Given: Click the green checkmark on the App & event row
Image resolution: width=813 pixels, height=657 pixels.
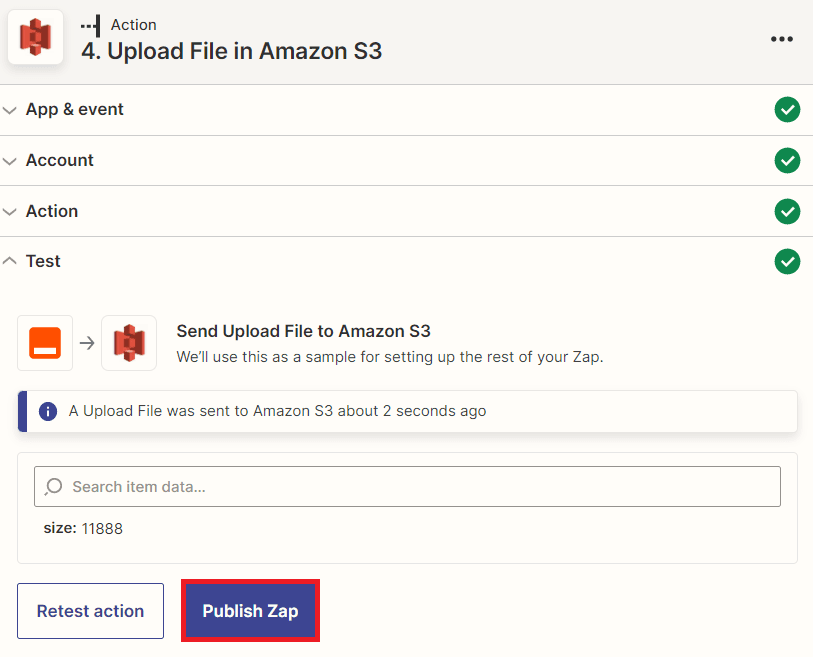Looking at the screenshot, I should [787, 110].
